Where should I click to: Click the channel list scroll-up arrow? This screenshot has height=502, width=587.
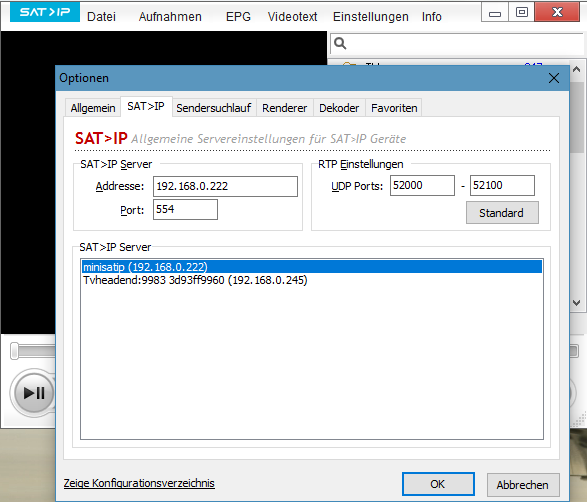point(577,69)
